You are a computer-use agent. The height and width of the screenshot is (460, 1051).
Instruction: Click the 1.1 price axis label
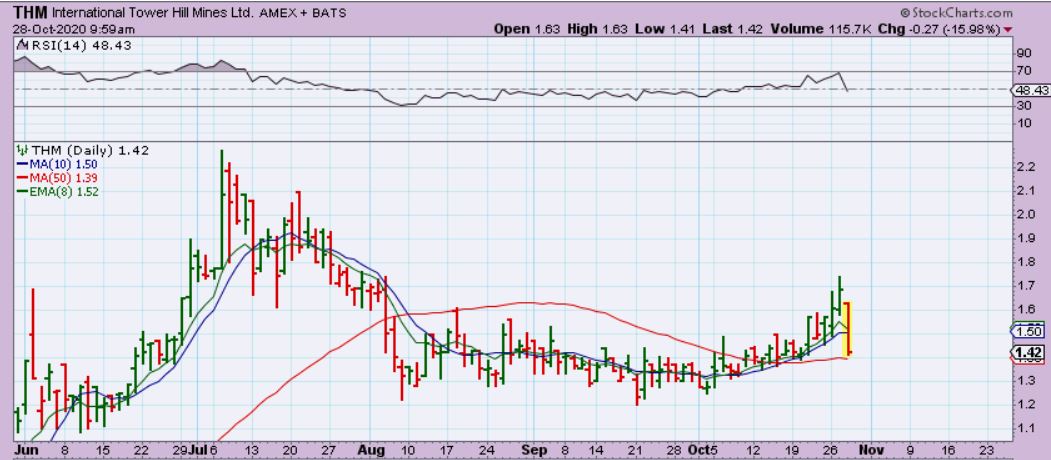pos(1025,428)
